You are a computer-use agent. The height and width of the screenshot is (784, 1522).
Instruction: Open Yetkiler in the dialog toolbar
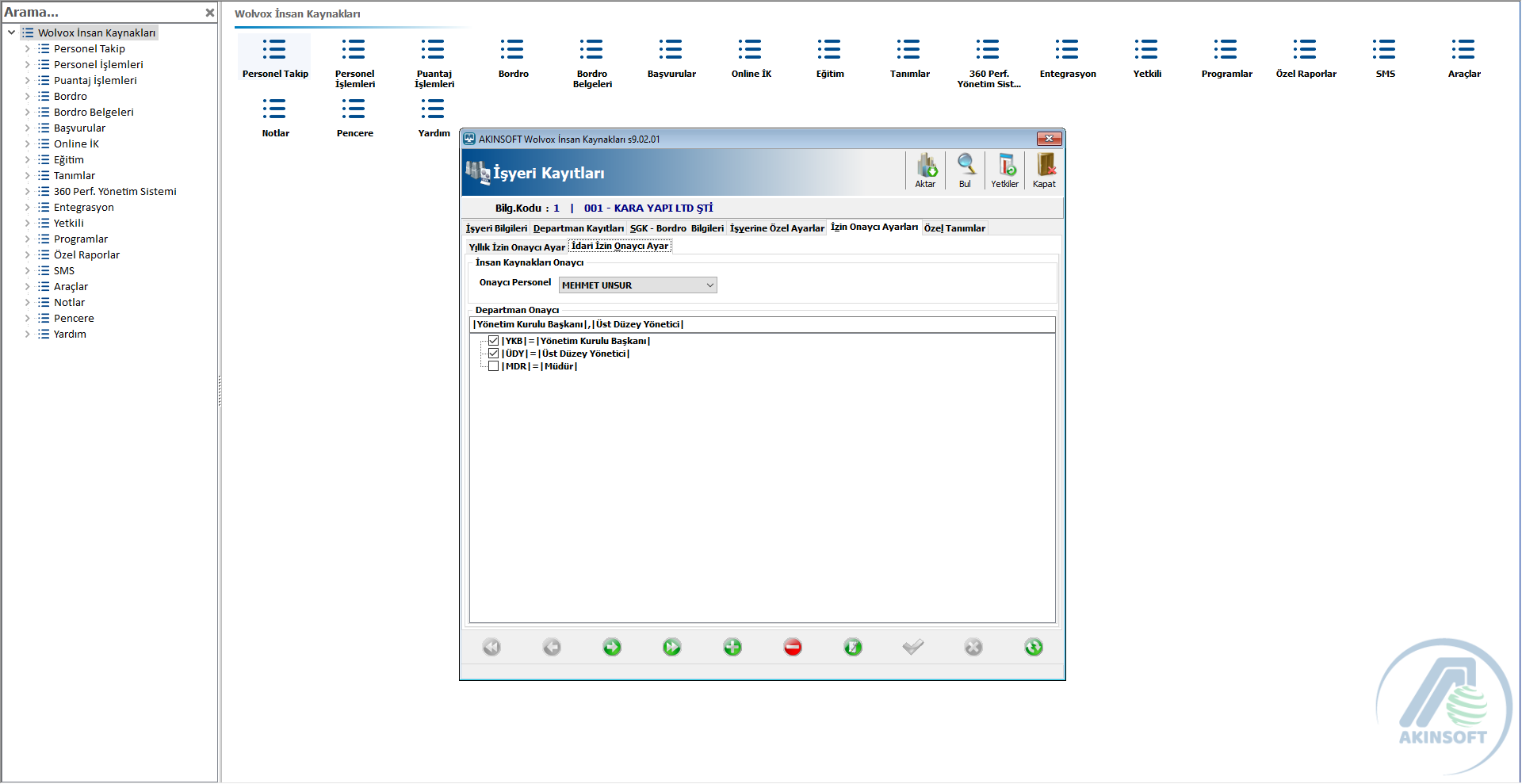point(1004,170)
